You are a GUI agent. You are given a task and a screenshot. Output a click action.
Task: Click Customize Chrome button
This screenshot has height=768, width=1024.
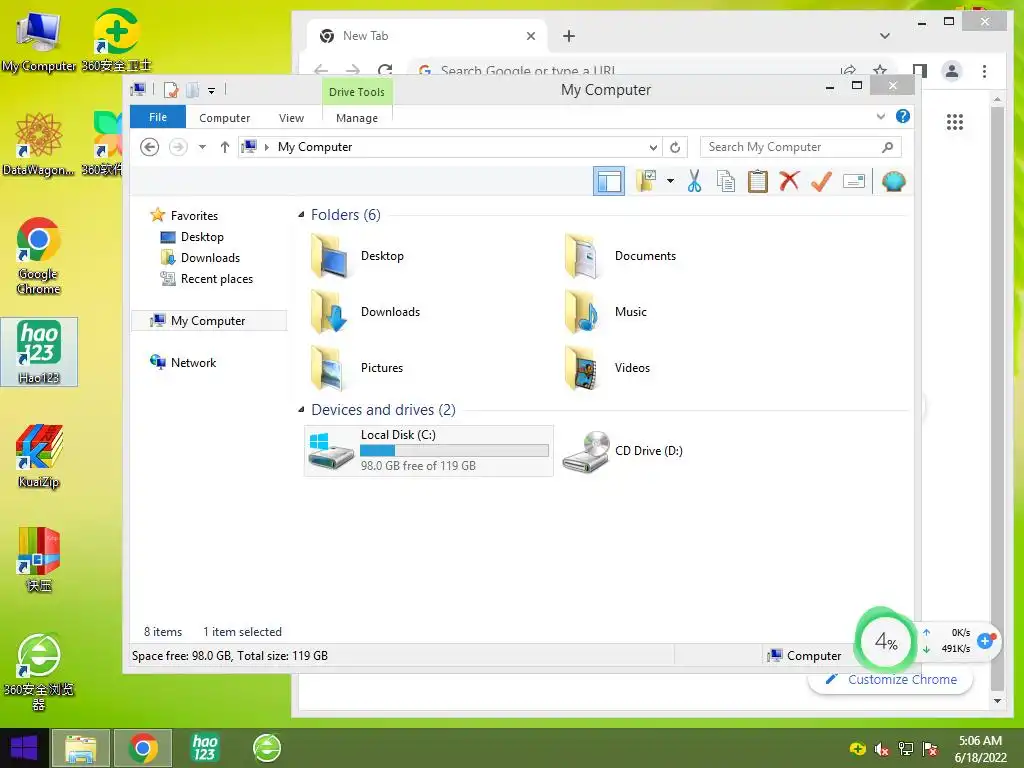point(891,680)
